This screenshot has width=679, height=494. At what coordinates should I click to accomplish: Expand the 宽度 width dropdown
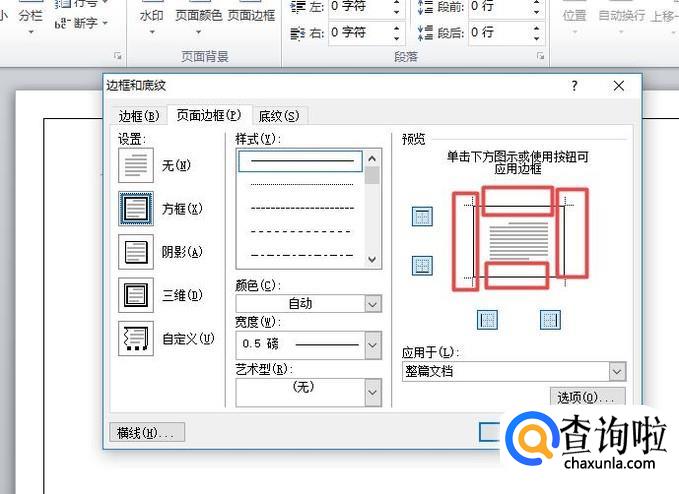[372, 345]
